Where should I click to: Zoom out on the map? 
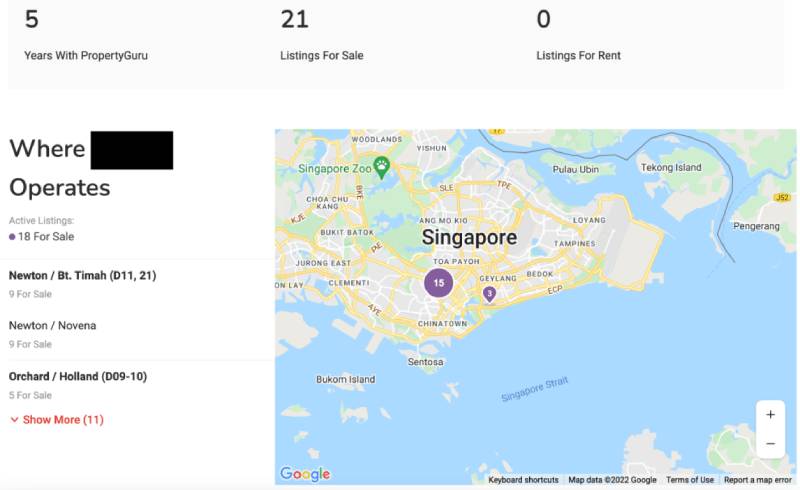(x=770, y=443)
